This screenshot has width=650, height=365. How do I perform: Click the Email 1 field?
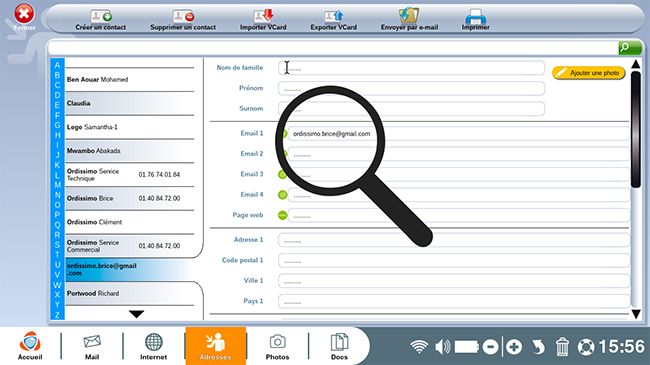tap(459, 134)
